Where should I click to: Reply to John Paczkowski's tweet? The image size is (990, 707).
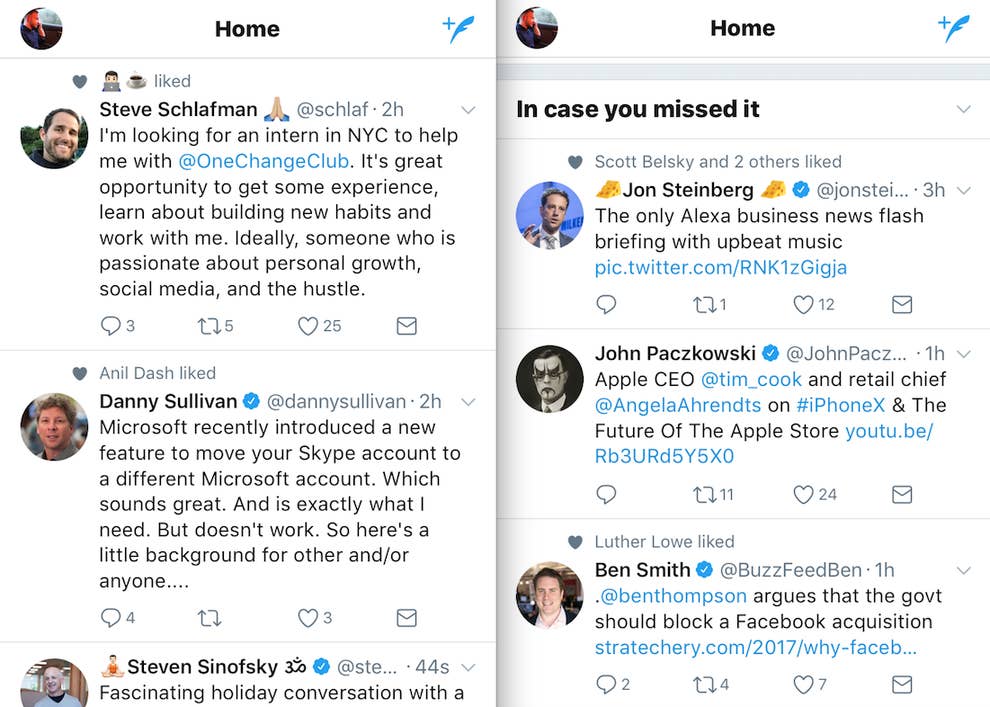(606, 494)
